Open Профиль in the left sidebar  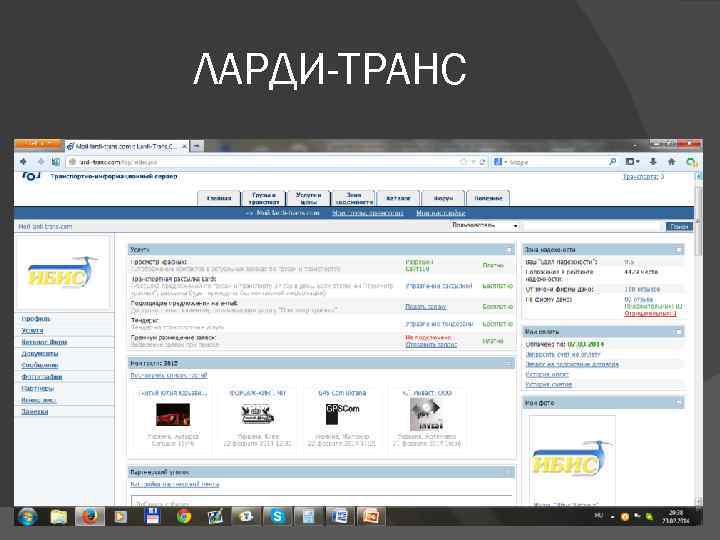pos(36,319)
